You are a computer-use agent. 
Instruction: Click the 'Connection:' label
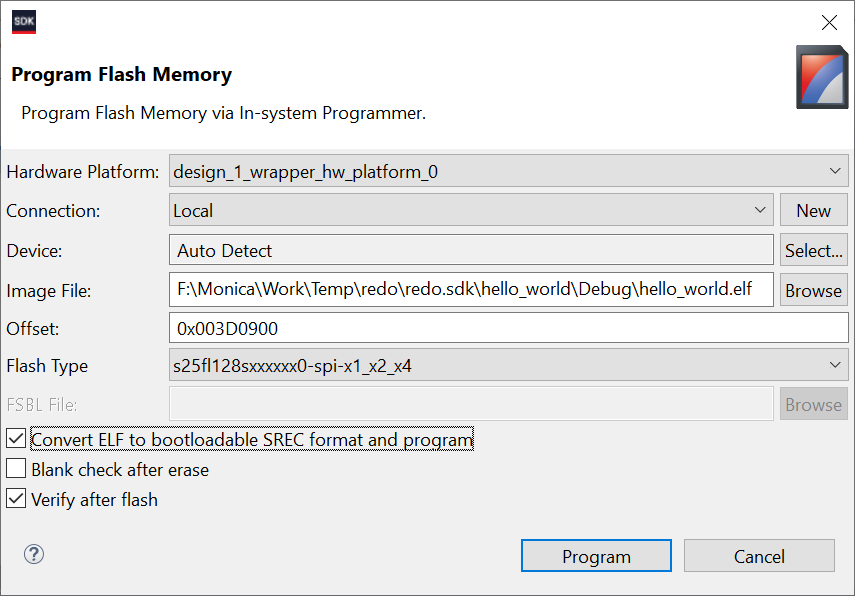pos(53,210)
